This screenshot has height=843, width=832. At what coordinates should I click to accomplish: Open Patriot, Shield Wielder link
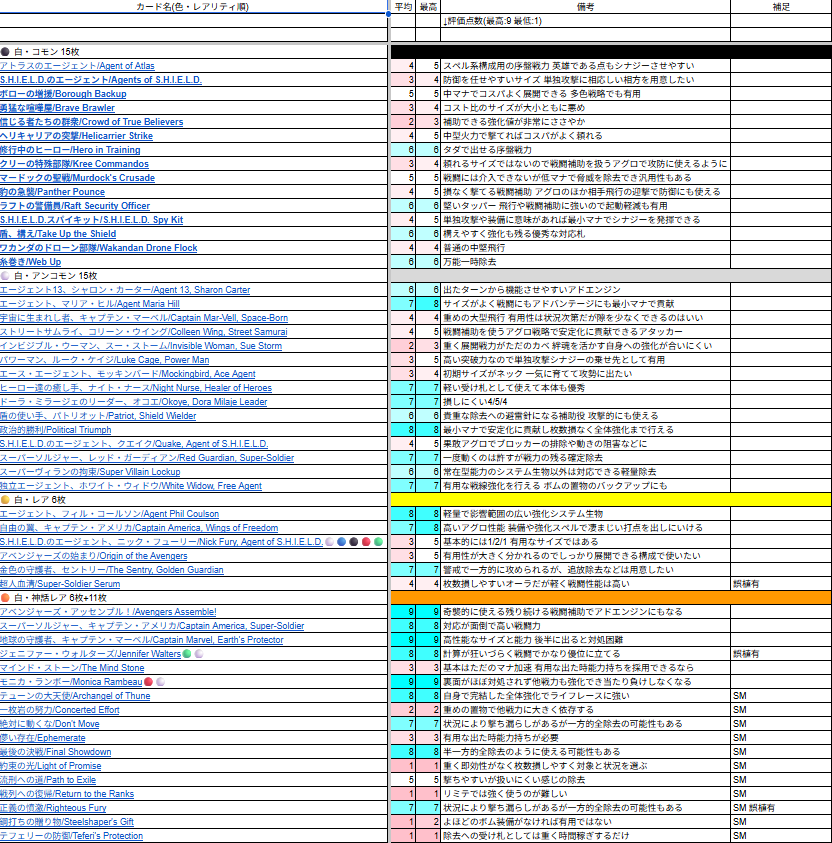pos(98,416)
